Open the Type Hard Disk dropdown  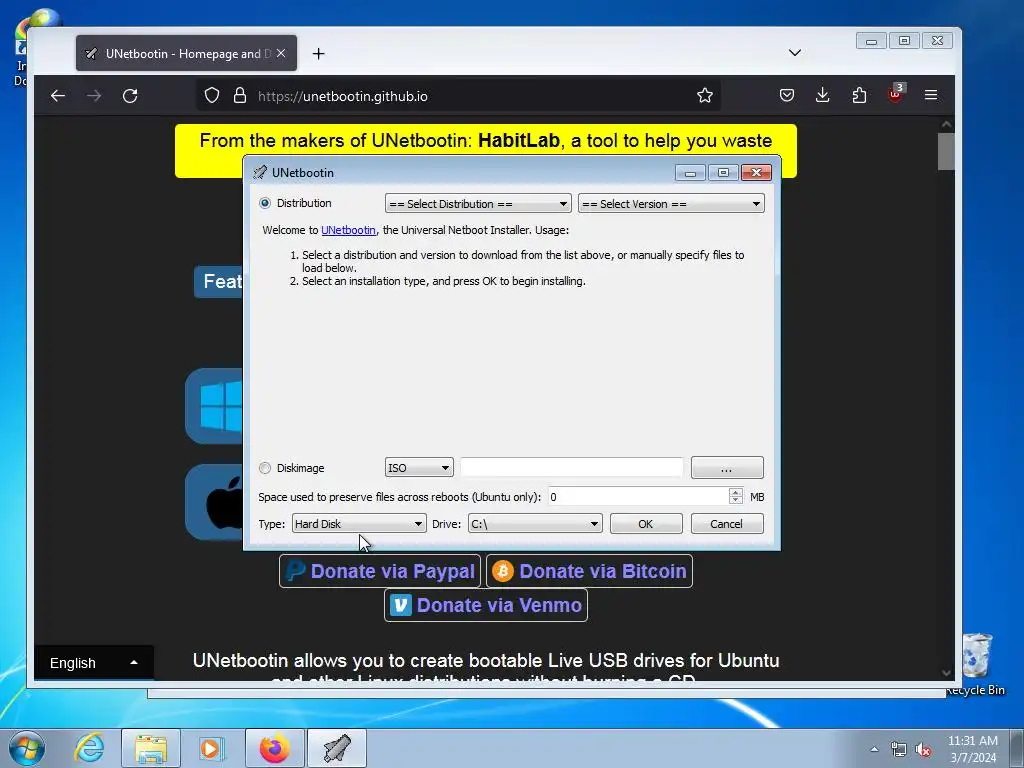[359, 524]
